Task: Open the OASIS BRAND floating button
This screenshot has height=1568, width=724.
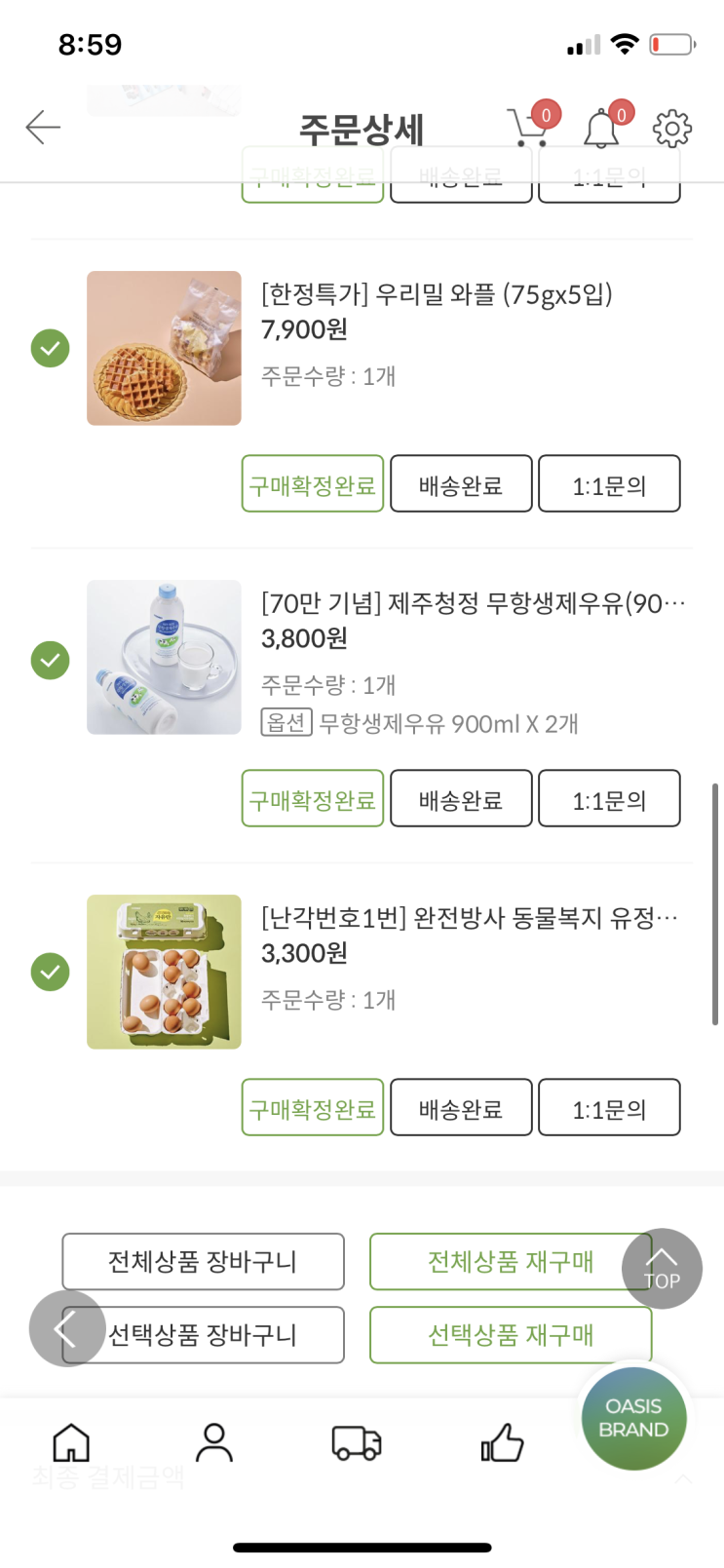Action: (x=633, y=1418)
